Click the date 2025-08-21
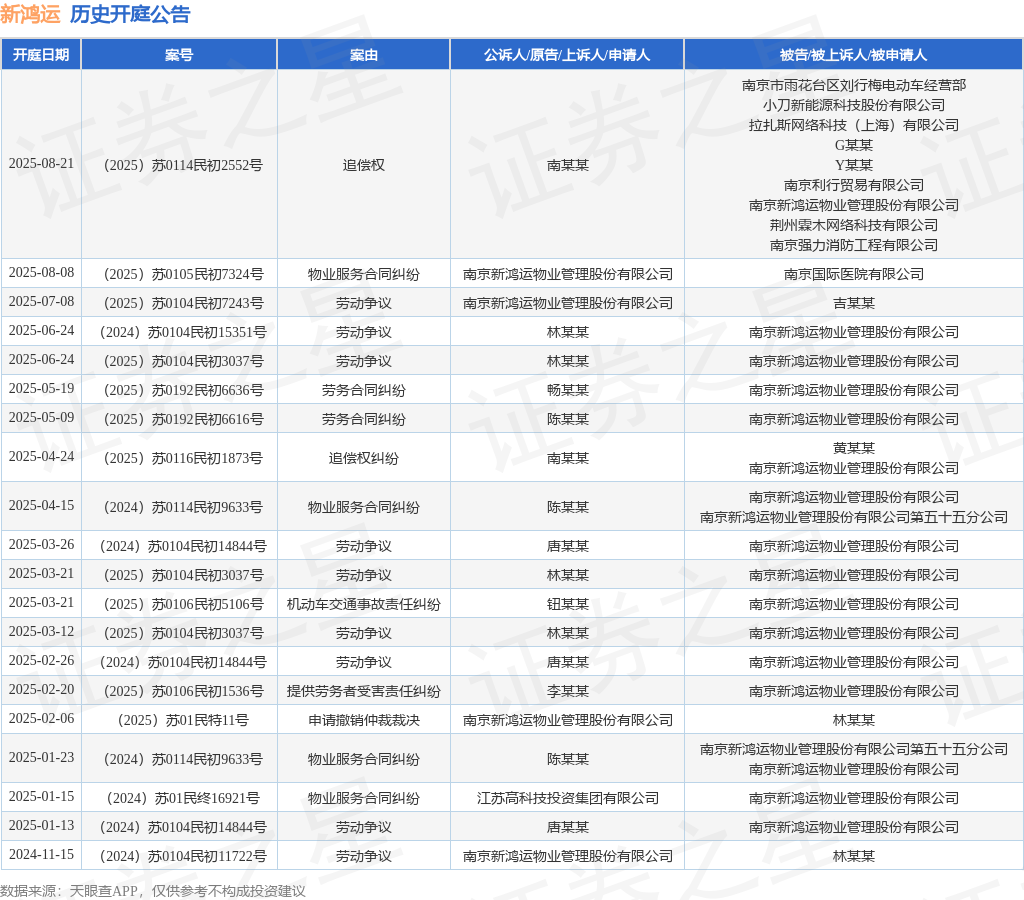 41,164
